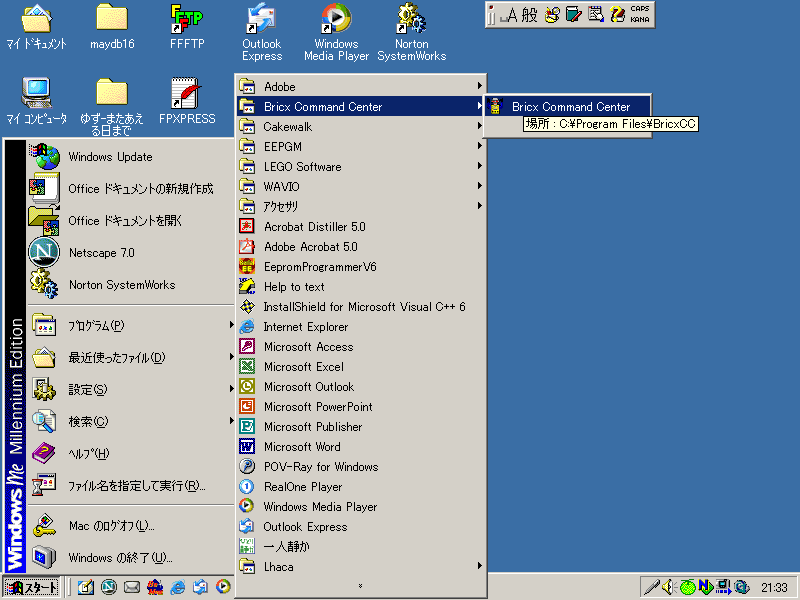
Task: Click the Norton tray icon
Action: pyautogui.click(x=705, y=587)
